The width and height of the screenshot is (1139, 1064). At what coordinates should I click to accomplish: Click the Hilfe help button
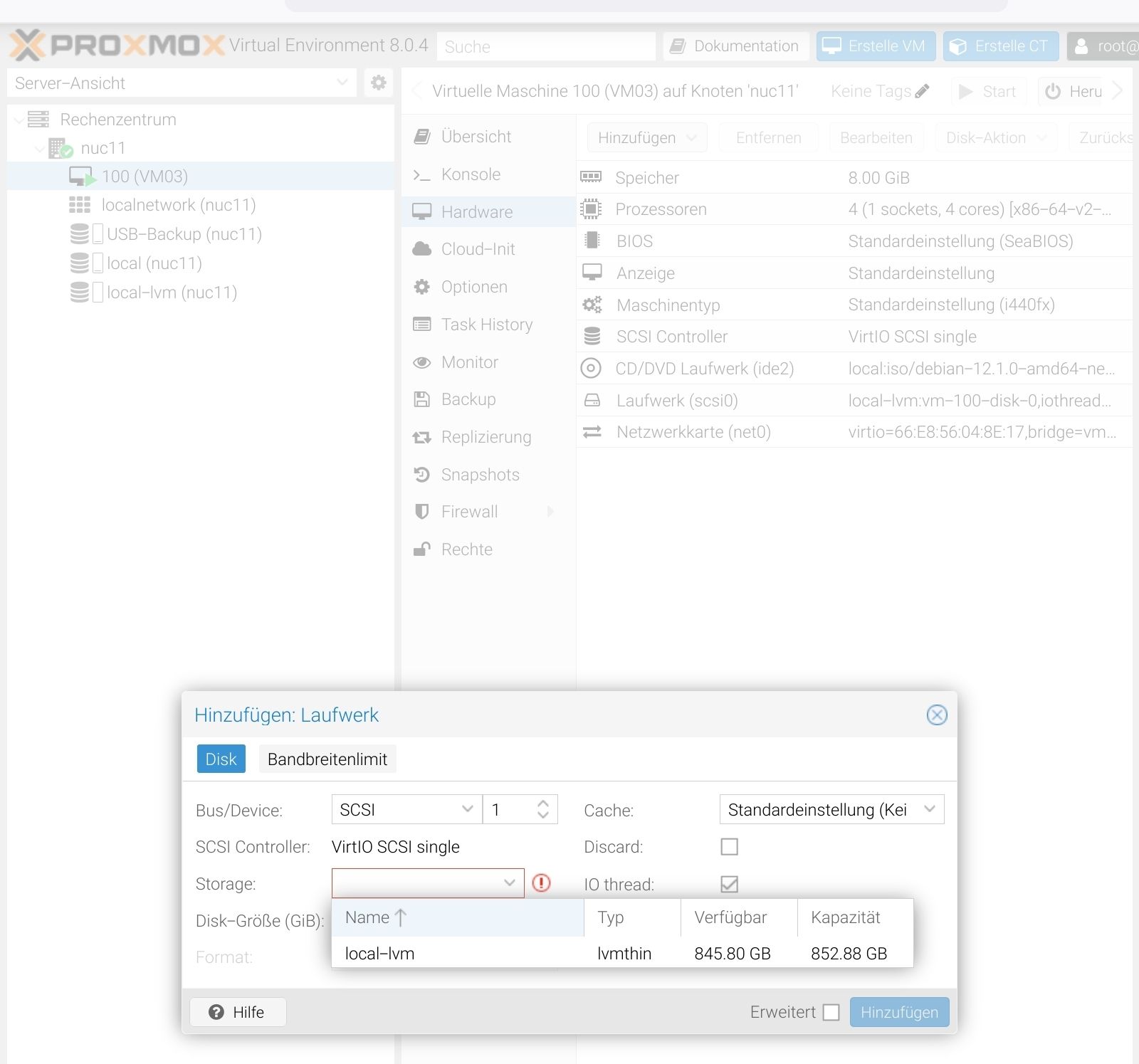tap(238, 1012)
